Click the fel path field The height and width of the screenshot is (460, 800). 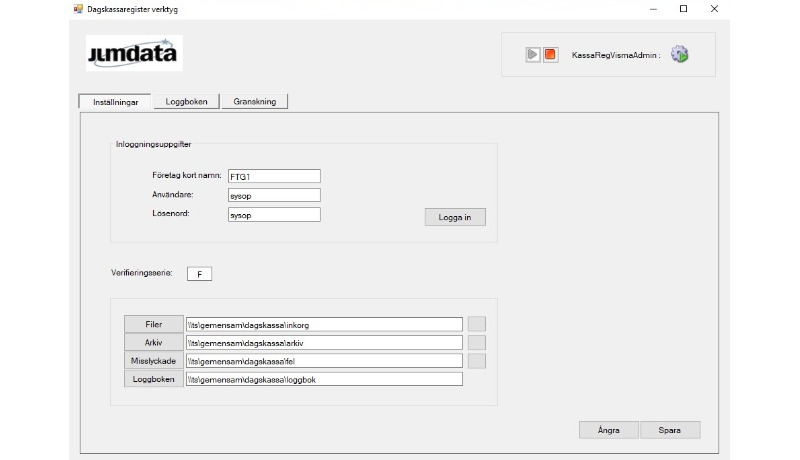click(x=324, y=361)
